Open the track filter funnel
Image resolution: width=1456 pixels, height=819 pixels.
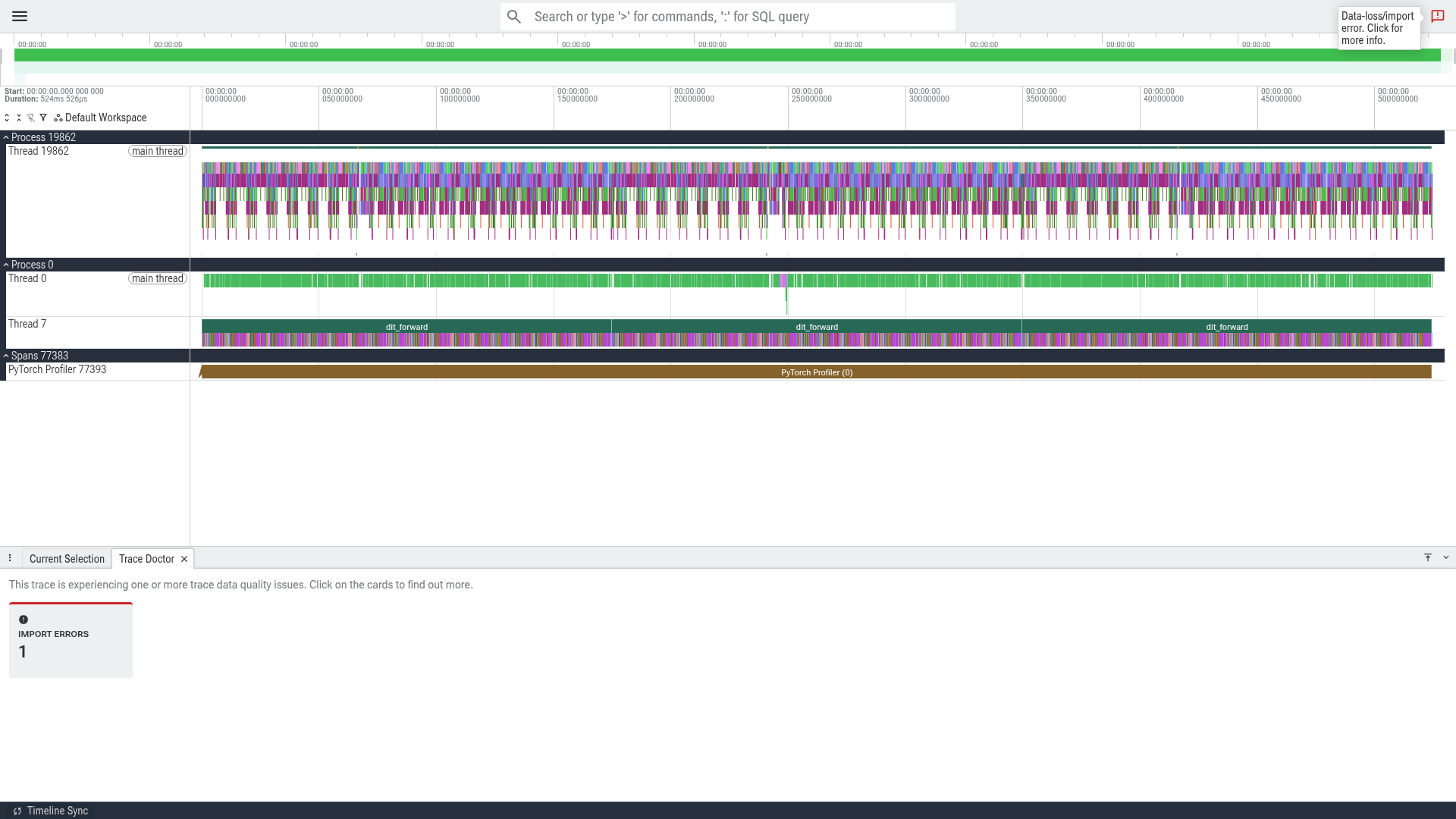coord(43,118)
